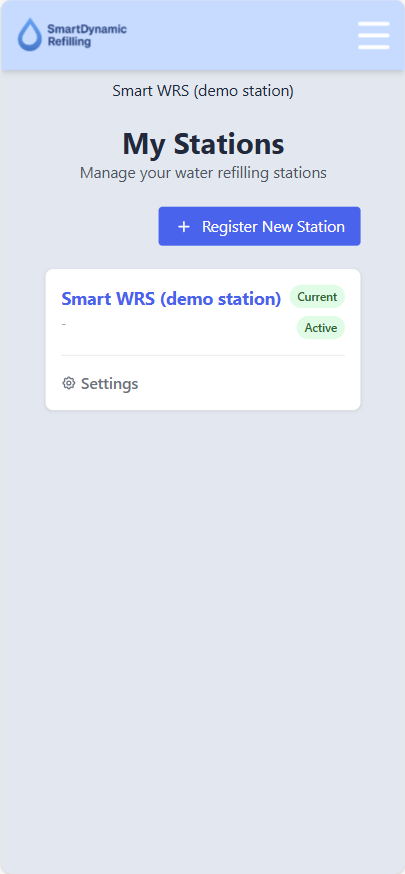Screen dimensions: 405x874
Task: Click the plus icon in Register button
Action: (x=183, y=227)
